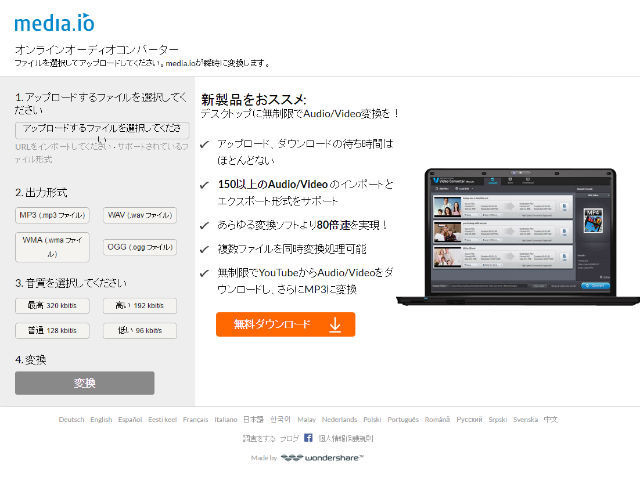Switch language to Español

click(130, 420)
